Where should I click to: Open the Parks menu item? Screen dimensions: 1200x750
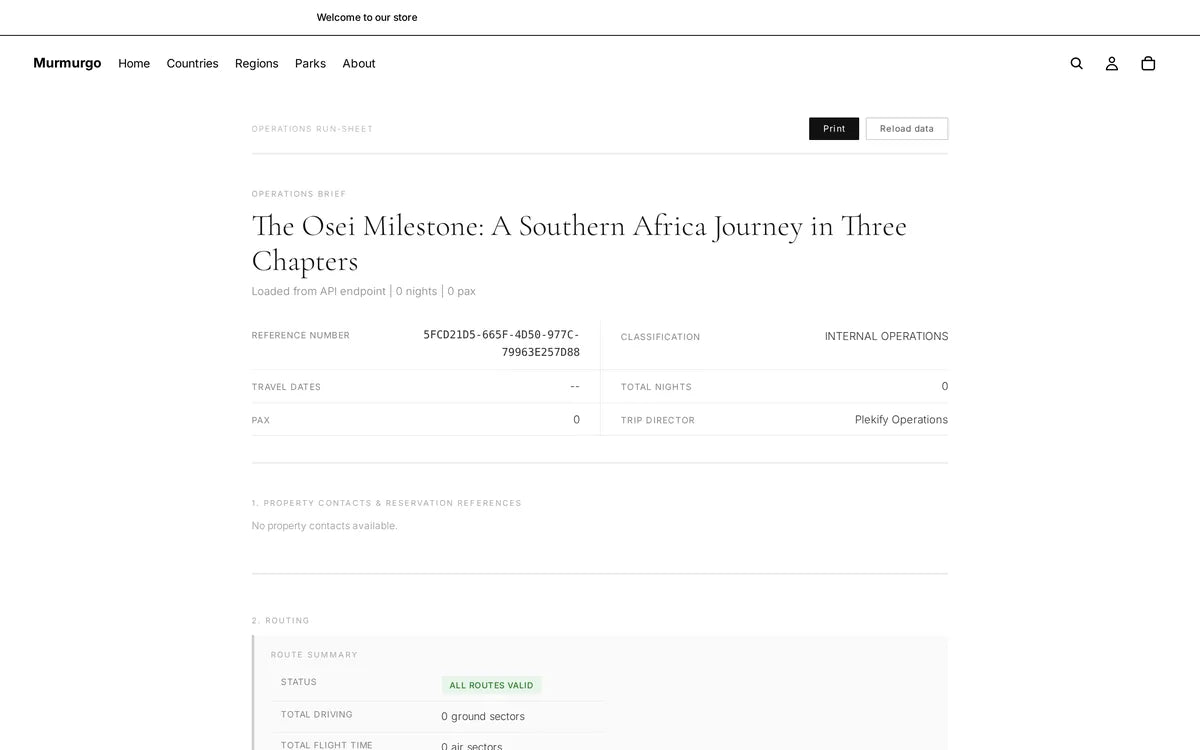point(310,63)
